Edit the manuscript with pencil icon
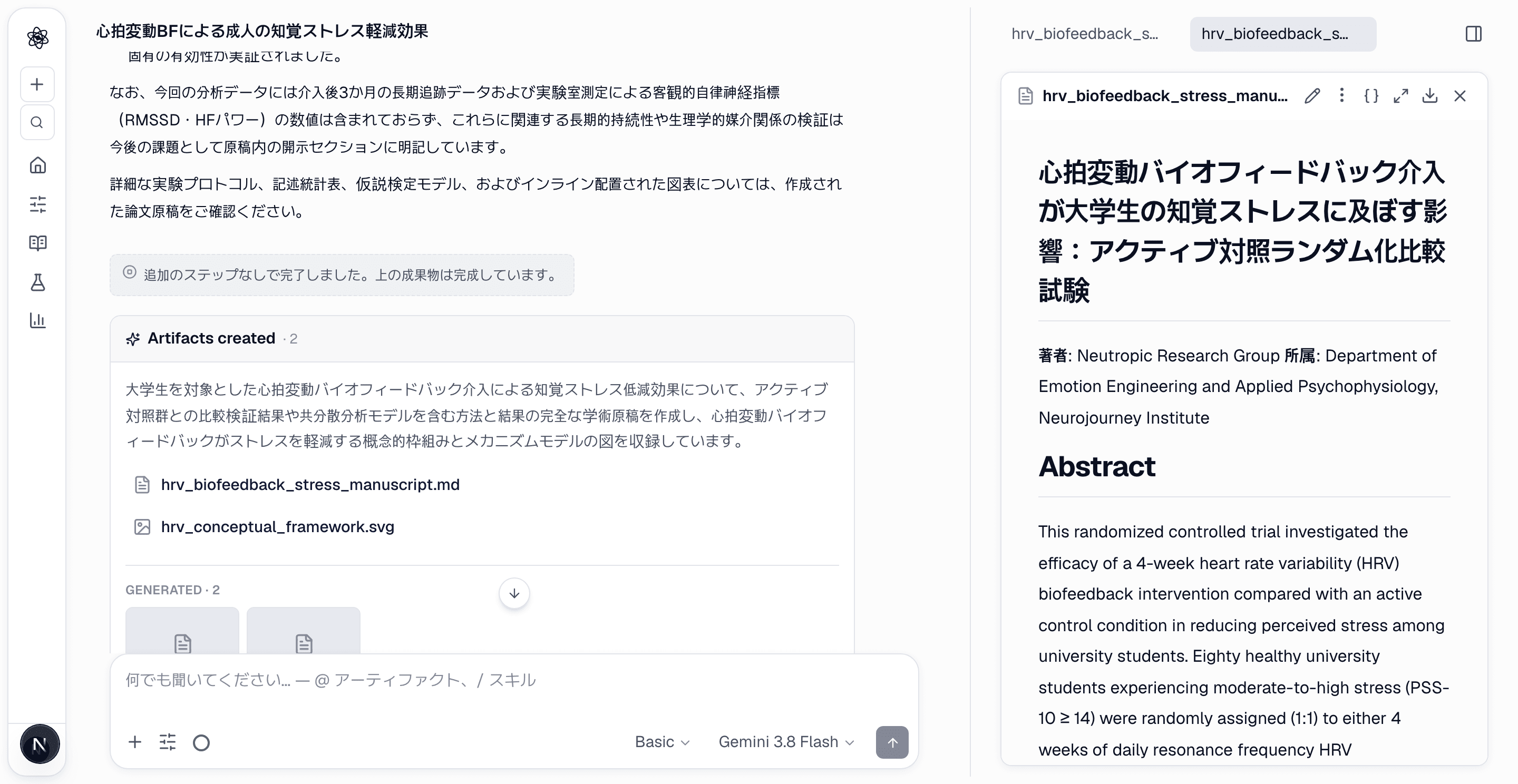1518x784 pixels. pyautogui.click(x=1312, y=95)
